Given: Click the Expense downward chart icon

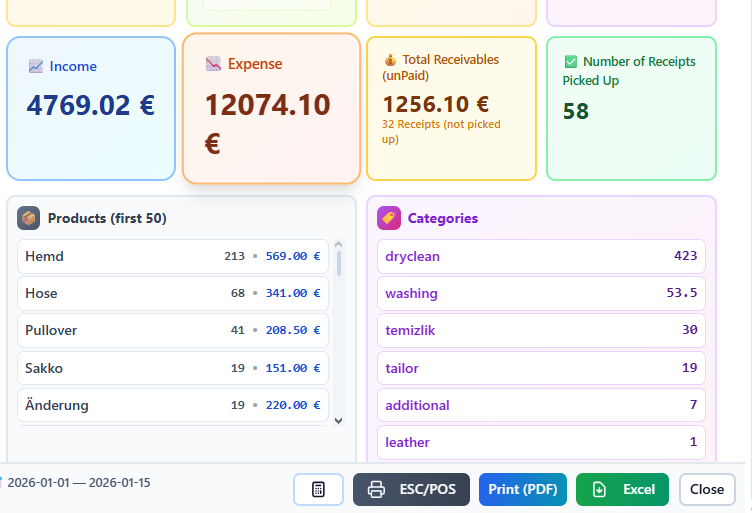Looking at the screenshot, I should click(x=213, y=64).
